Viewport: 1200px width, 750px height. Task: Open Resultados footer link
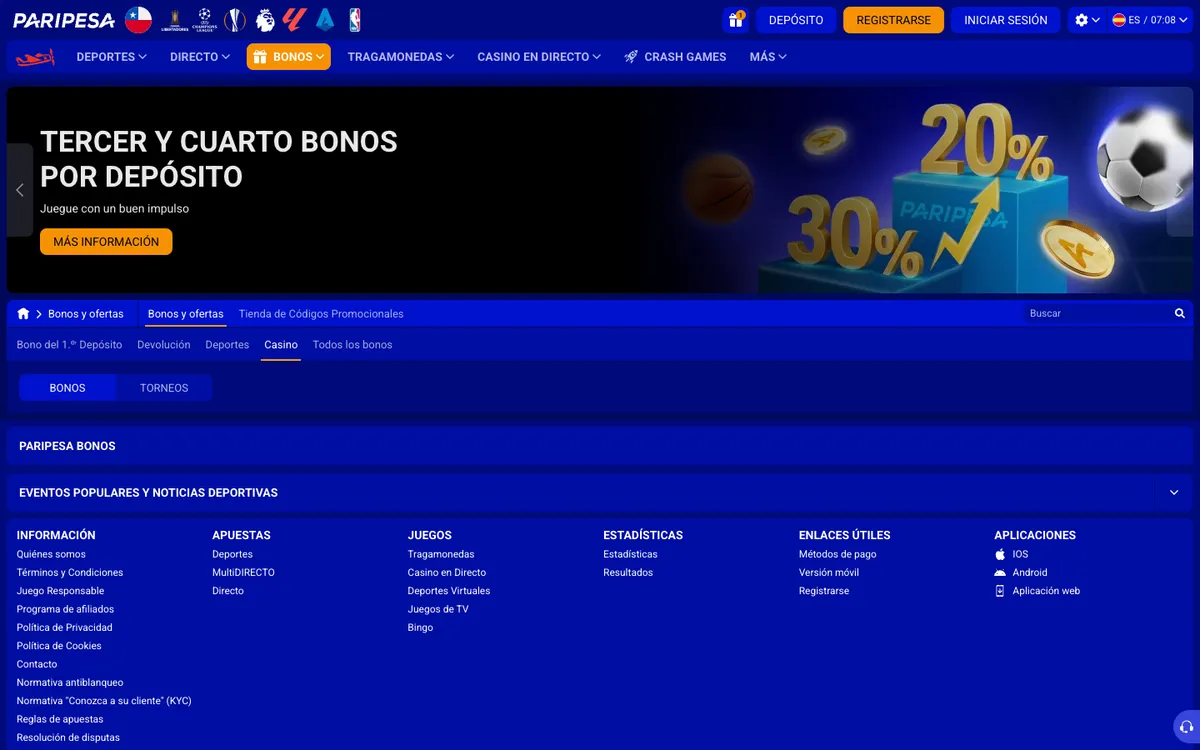[x=628, y=573]
